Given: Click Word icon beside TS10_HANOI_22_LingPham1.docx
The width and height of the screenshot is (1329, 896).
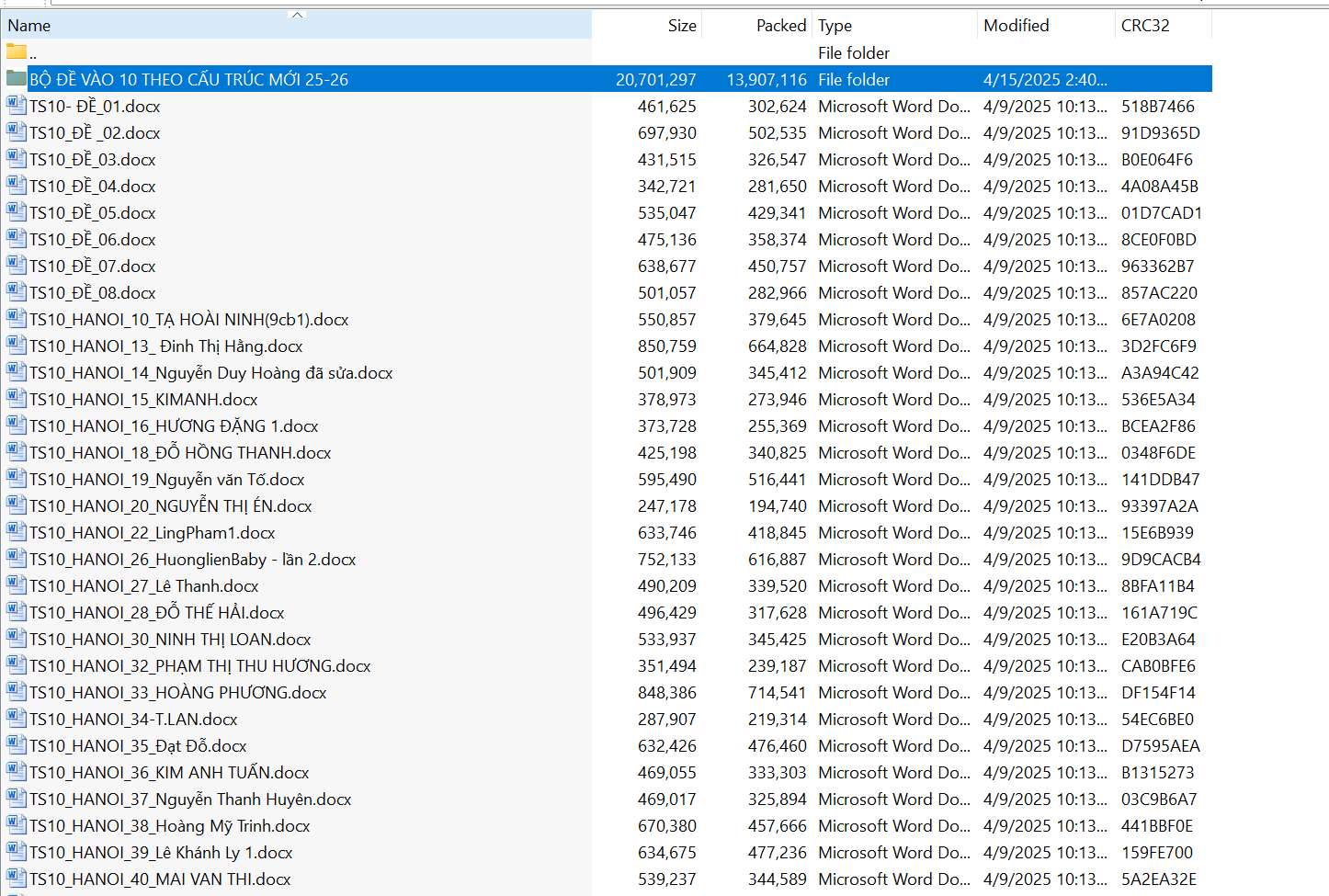Looking at the screenshot, I should (x=16, y=532).
